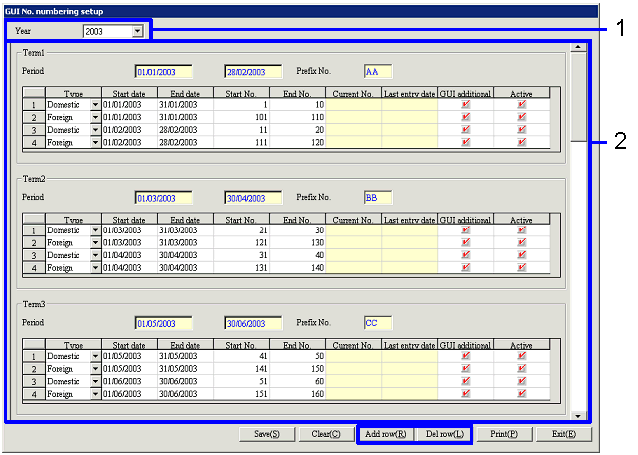Open the Year dropdown showing 2003
The height and width of the screenshot is (455, 638).
137,31
